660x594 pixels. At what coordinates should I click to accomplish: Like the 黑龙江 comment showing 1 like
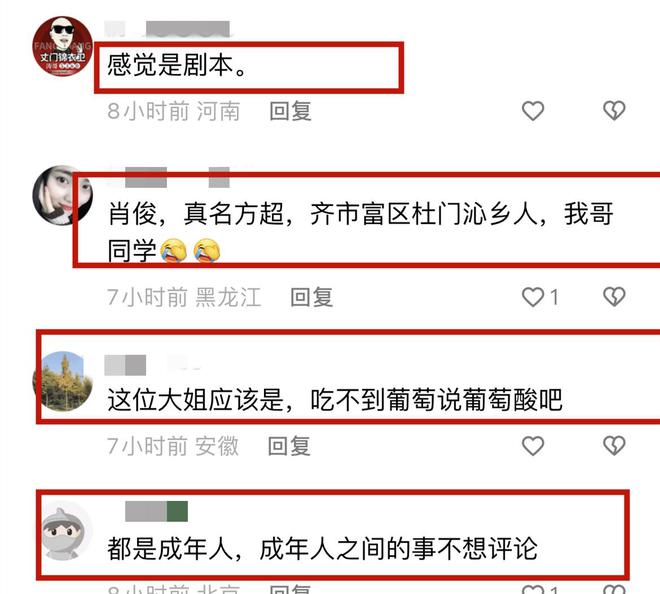[x=533, y=297]
